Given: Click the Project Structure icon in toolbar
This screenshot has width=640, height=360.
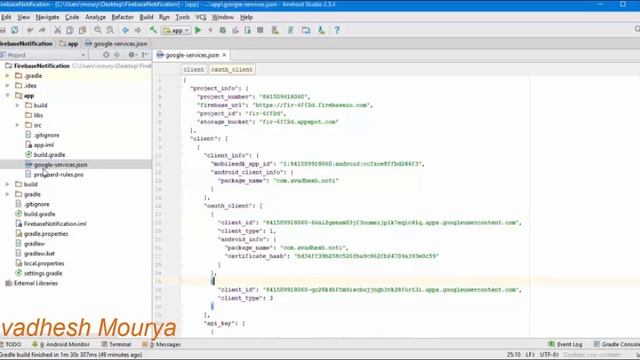Looking at the screenshot, I should [306, 30].
